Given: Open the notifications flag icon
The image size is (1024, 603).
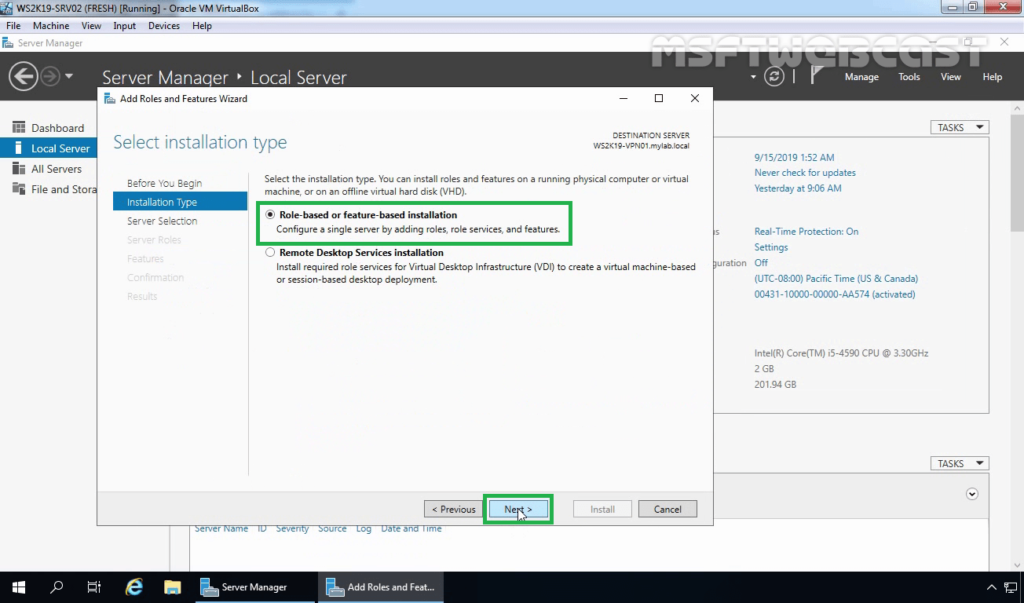Looking at the screenshot, I should (816, 76).
